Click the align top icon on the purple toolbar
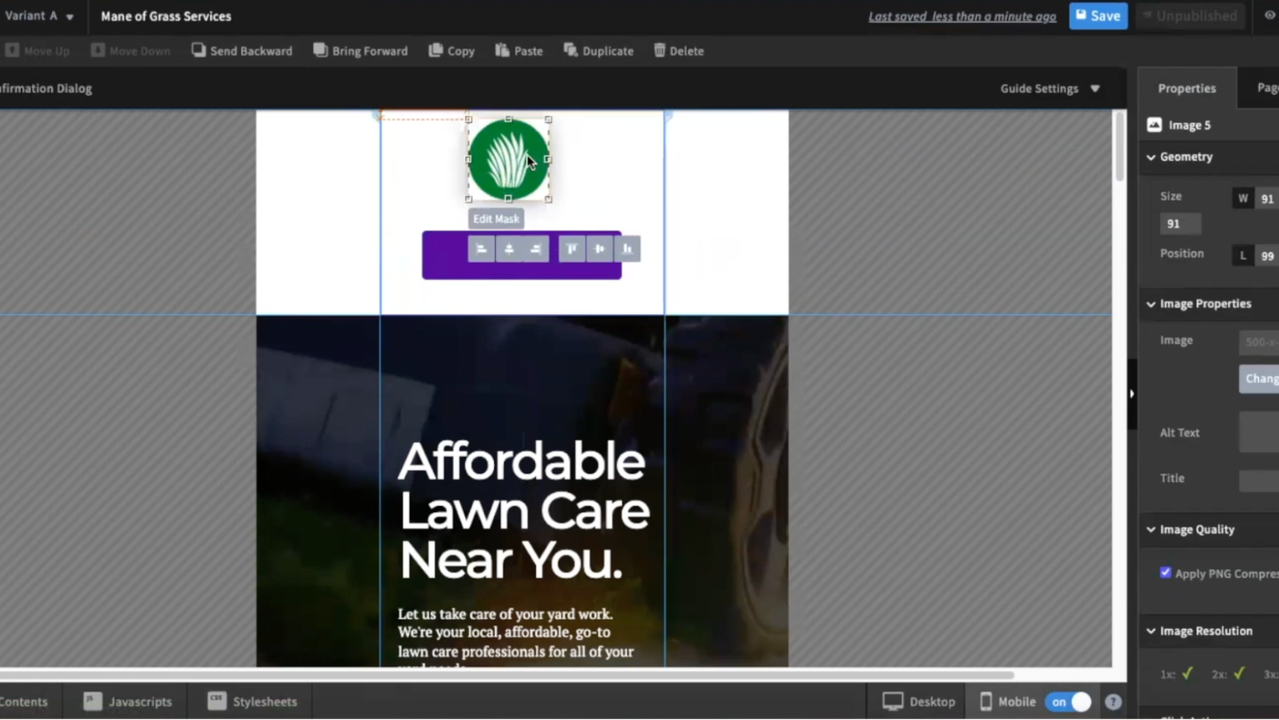This screenshot has height=720, width=1279. pyautogui.click(x=571, y=249)
